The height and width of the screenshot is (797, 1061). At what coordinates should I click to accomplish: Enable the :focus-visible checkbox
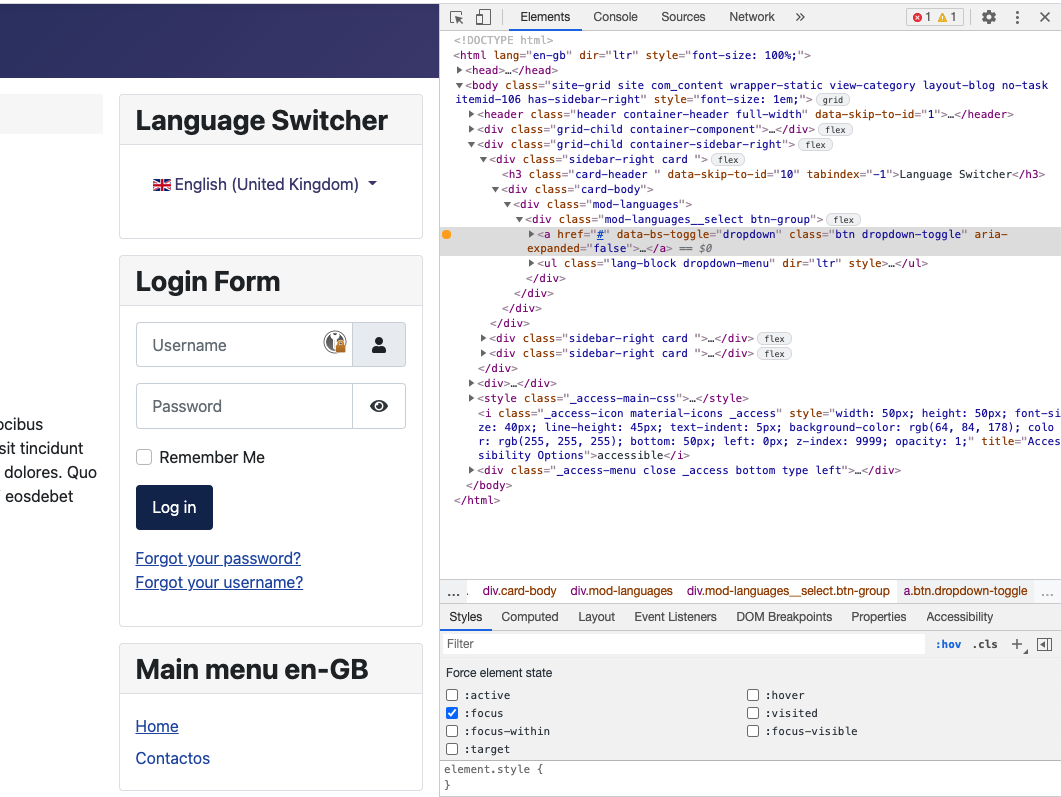tap(752, 731)
